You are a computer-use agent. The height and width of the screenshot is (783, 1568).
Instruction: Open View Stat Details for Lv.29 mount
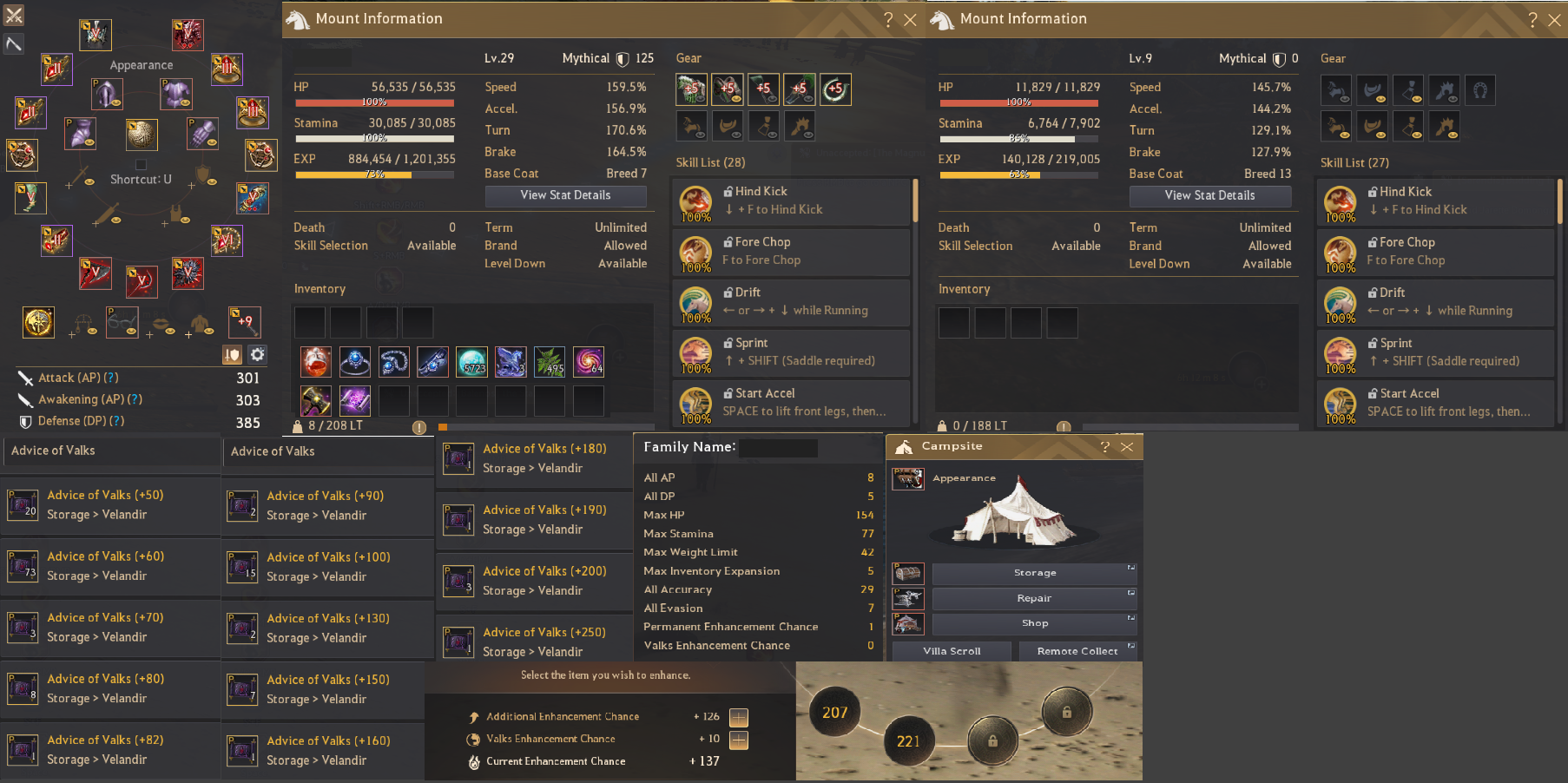click(565, 196)
